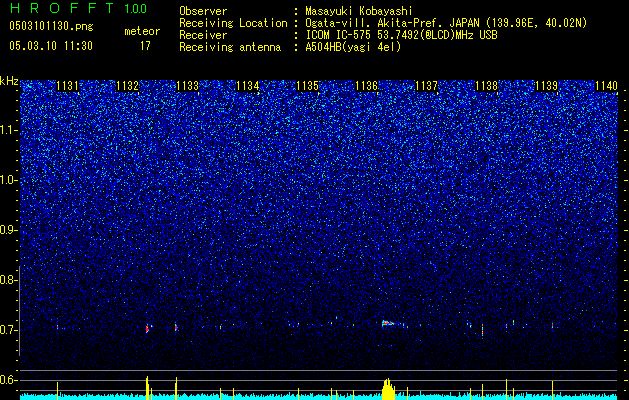Click the "Receiver" field label
629x400 pixels.
(203, 35)
